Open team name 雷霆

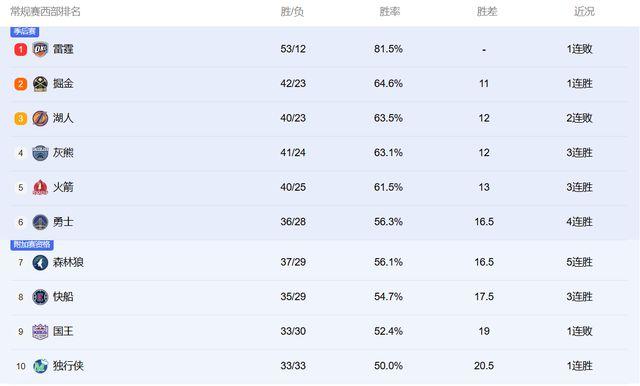tap(63, 49)
